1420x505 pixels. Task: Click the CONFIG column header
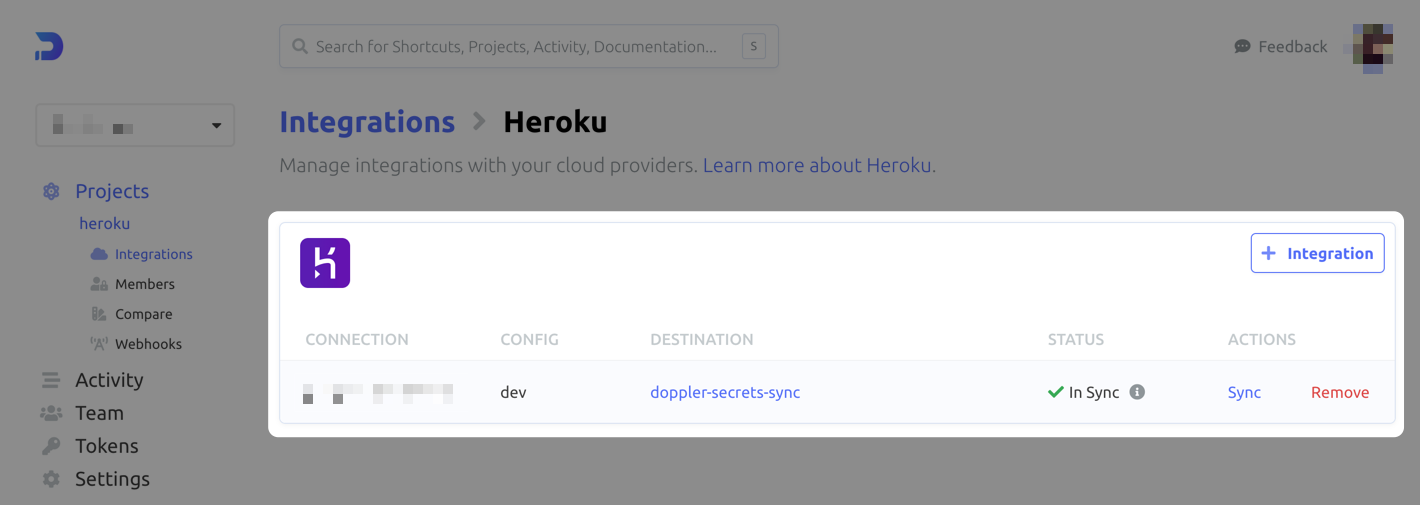pyautogui.click(x=529, y=339)
